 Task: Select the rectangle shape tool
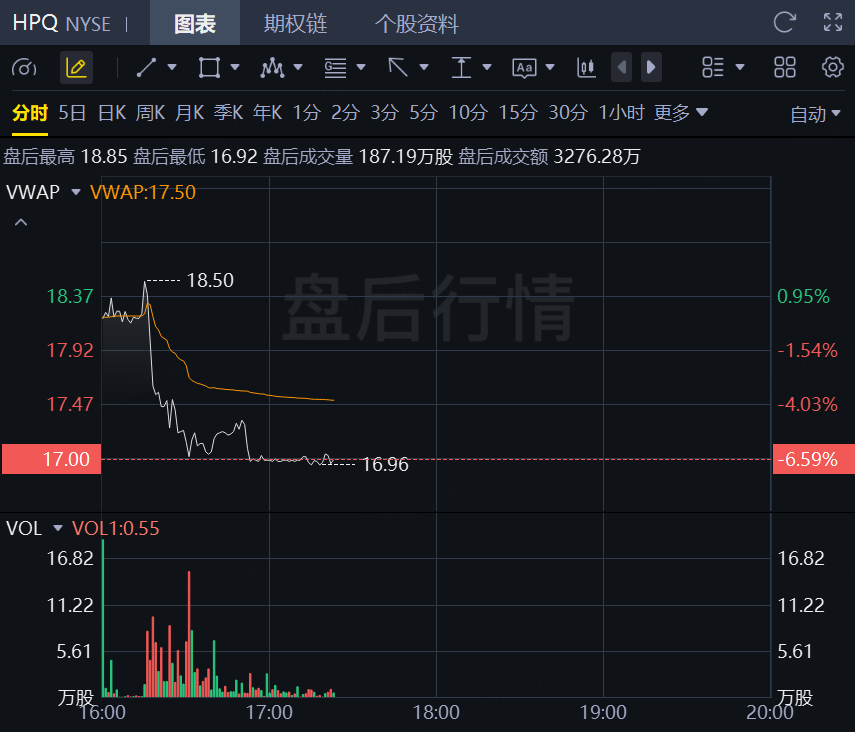(209, 68)
